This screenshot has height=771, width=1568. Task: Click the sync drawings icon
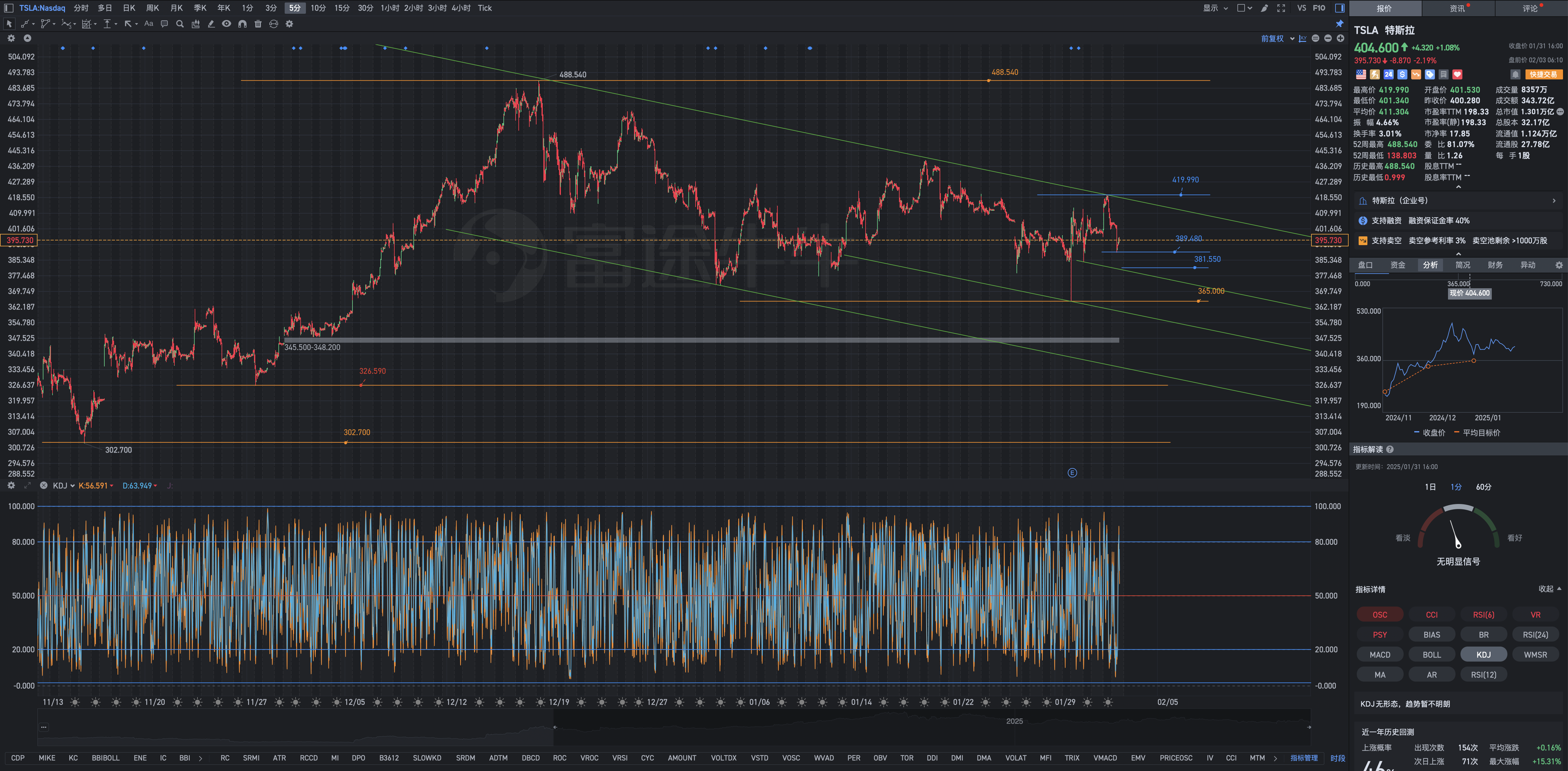[273, 24]
